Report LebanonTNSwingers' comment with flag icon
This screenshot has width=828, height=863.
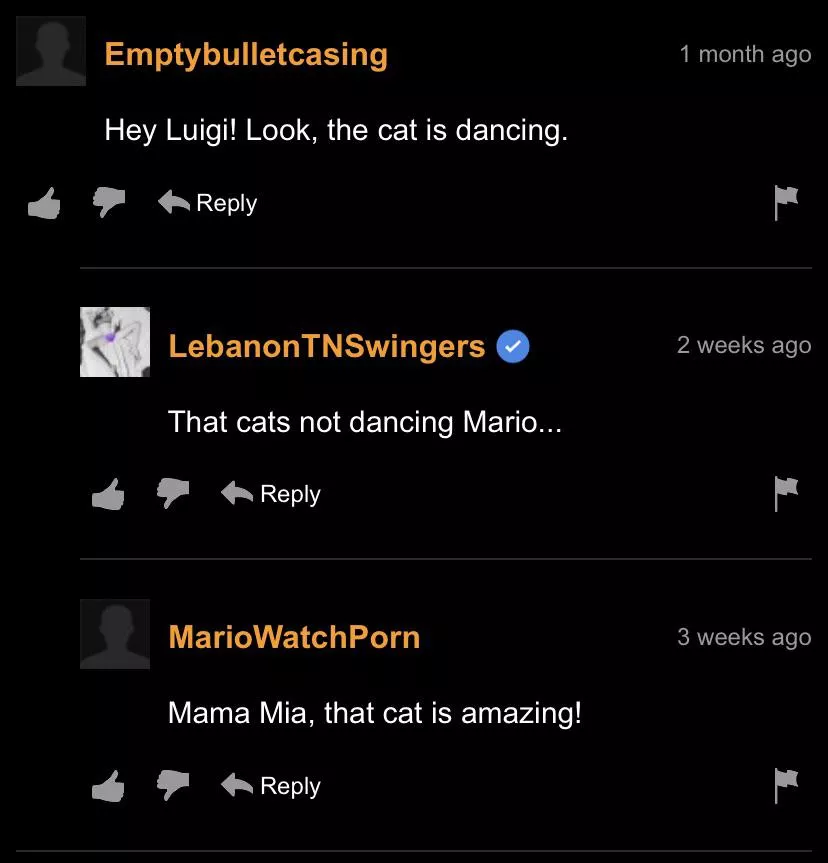pos(786,494)
